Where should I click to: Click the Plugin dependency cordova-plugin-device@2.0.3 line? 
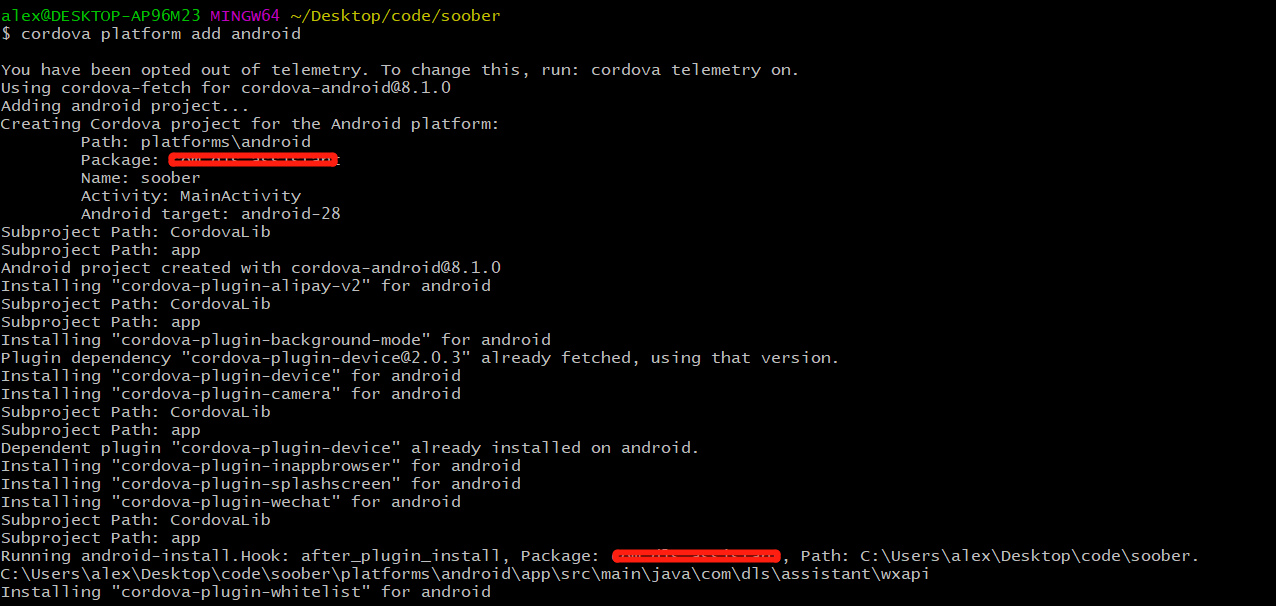coord(420,358)
